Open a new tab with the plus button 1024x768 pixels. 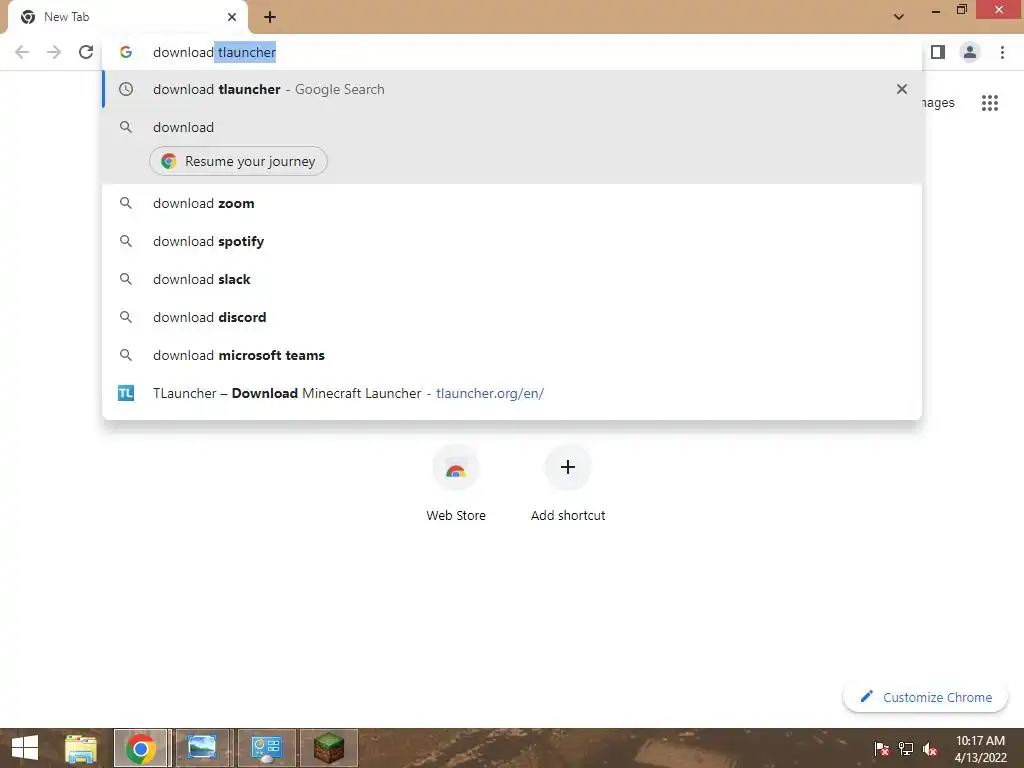click(x=270, y=17)
